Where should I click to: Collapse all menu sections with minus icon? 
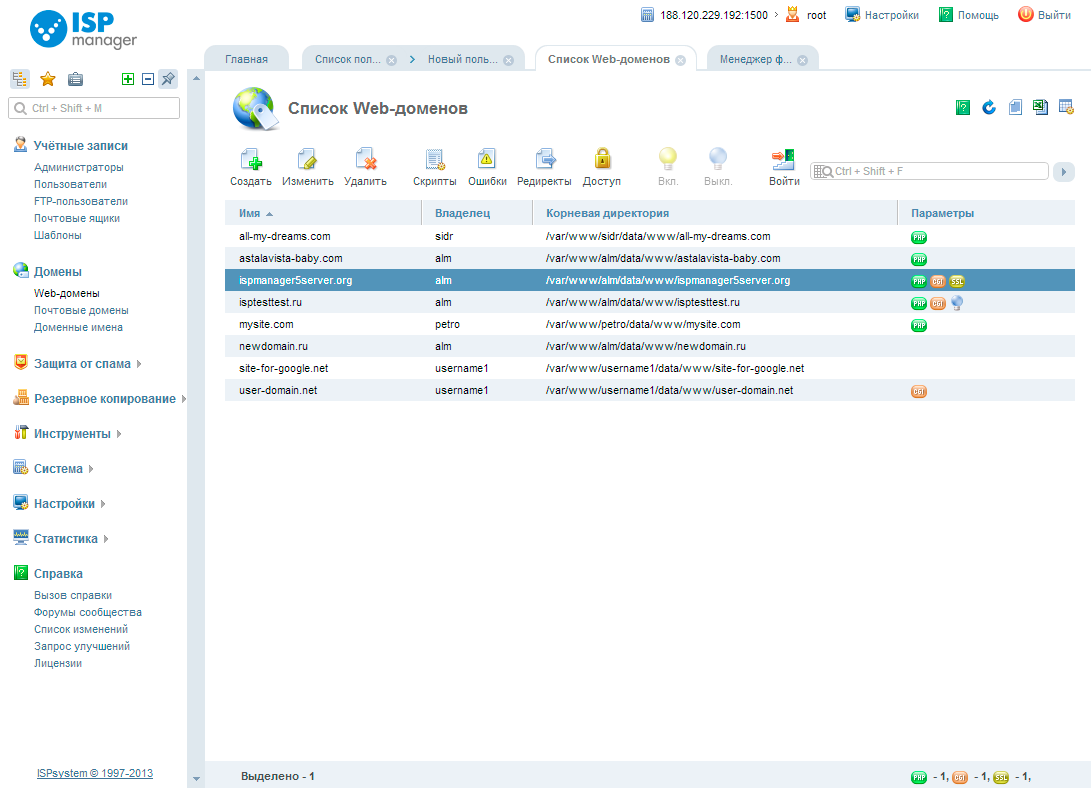[x=148, y=79]
